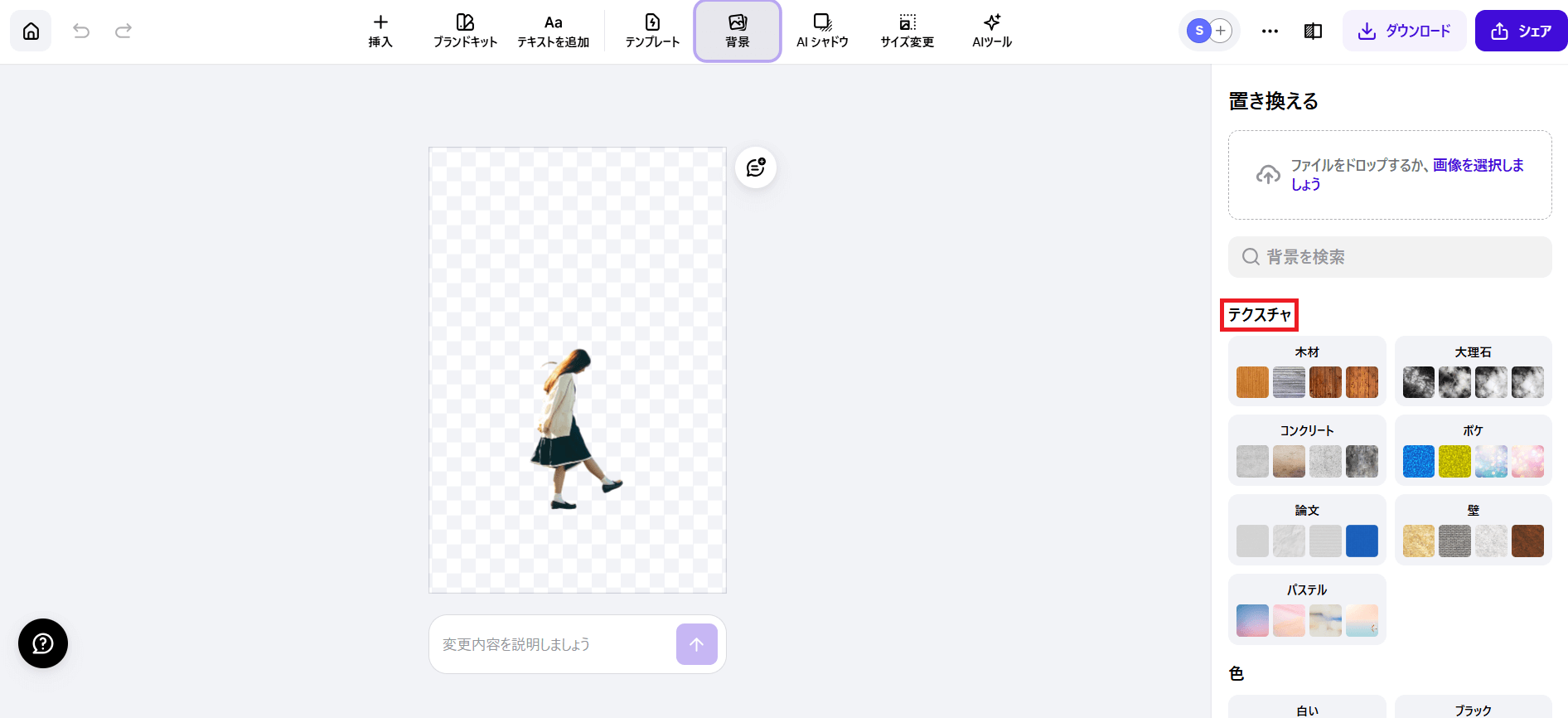The image size is (1568, 718).
Task: Open the サイズ変更 resize tool
Action: click(x=907, y=32)
